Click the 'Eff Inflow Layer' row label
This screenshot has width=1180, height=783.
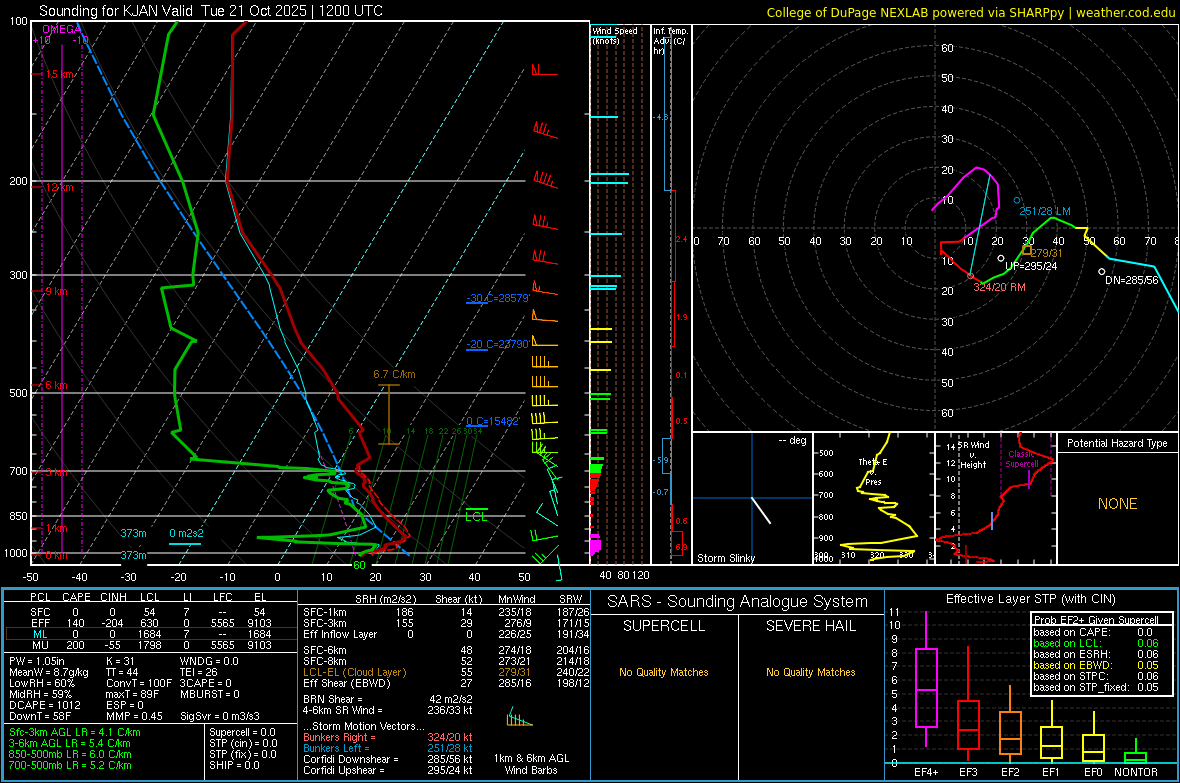[x=340, y=634]
